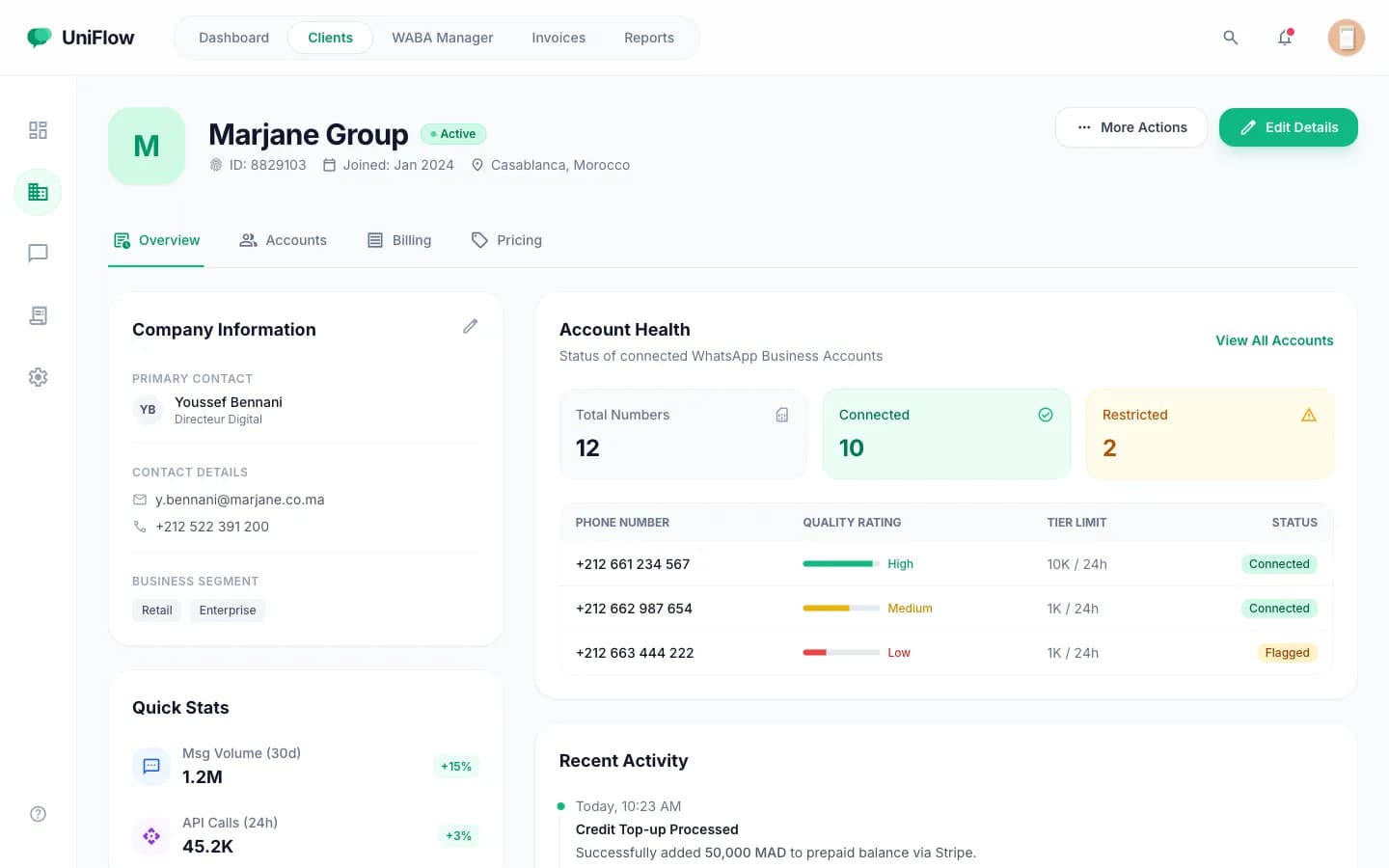Edit Company Information via the pencil icon
Viewport: 1389px width, 868px height.
471,326
